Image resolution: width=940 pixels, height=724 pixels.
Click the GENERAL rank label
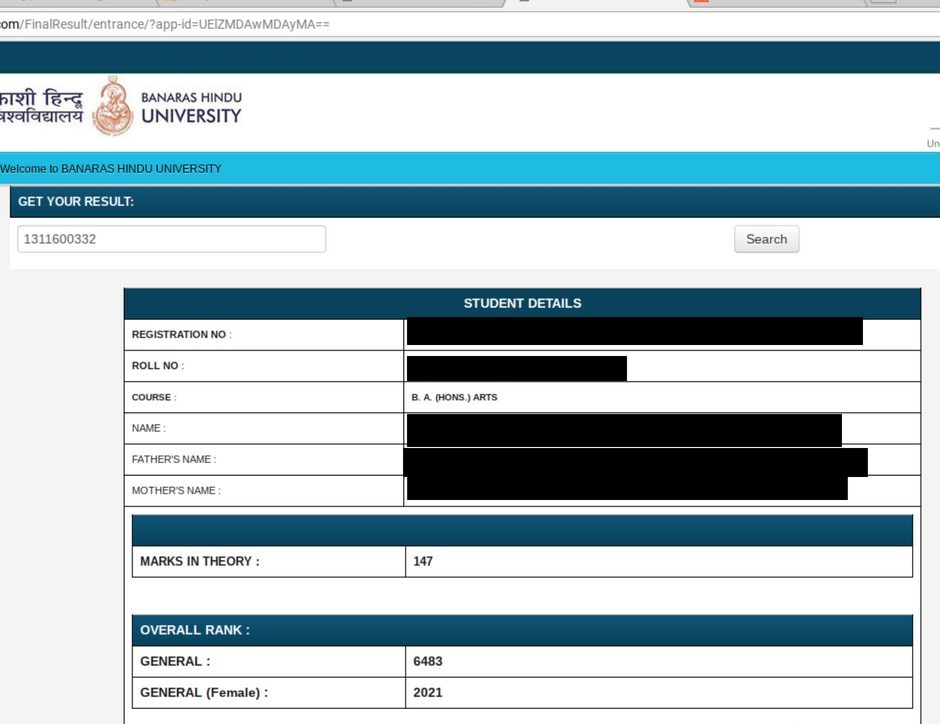175,661
